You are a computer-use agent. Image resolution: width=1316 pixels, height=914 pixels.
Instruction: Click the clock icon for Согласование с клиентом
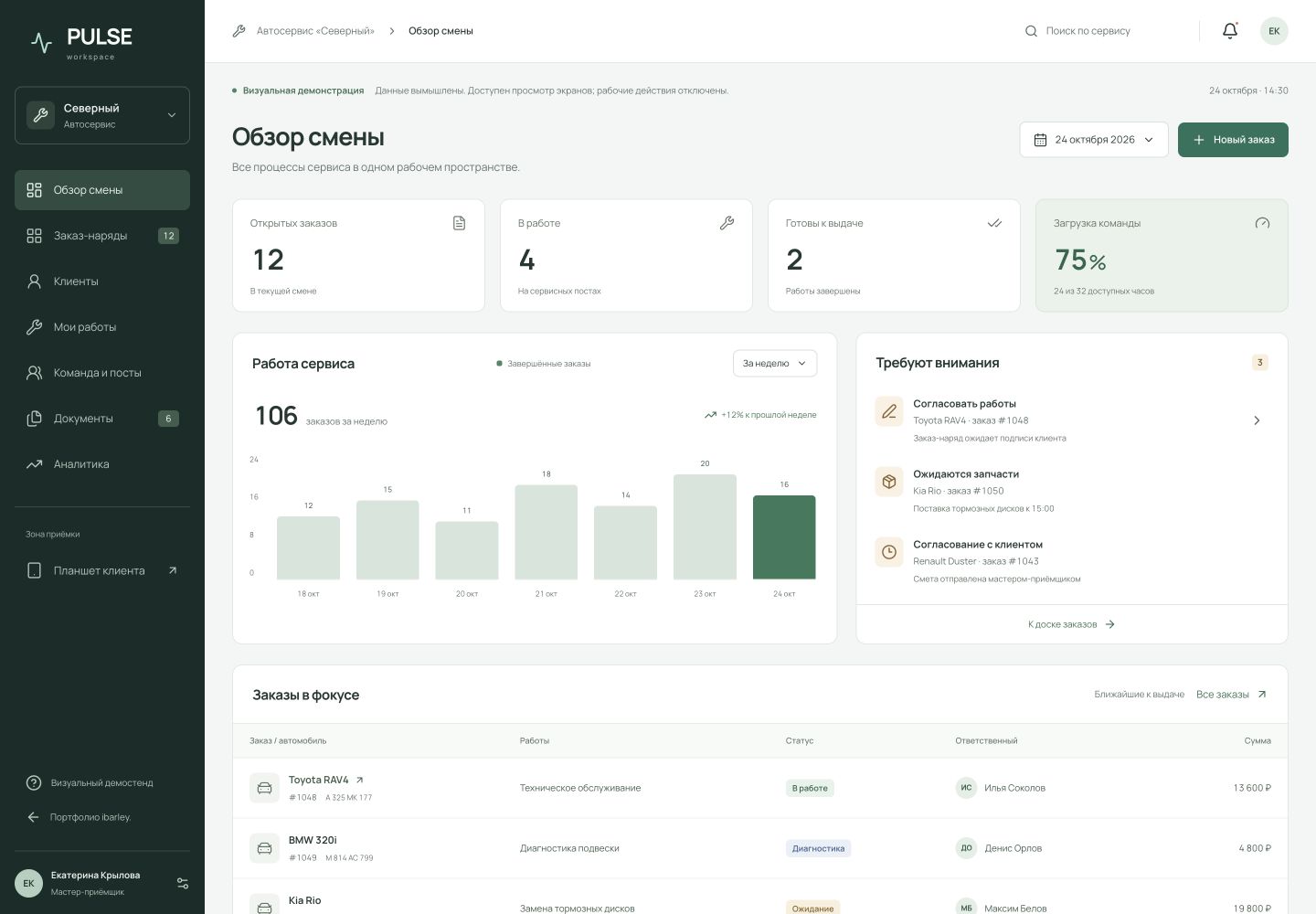pos(889,552)
